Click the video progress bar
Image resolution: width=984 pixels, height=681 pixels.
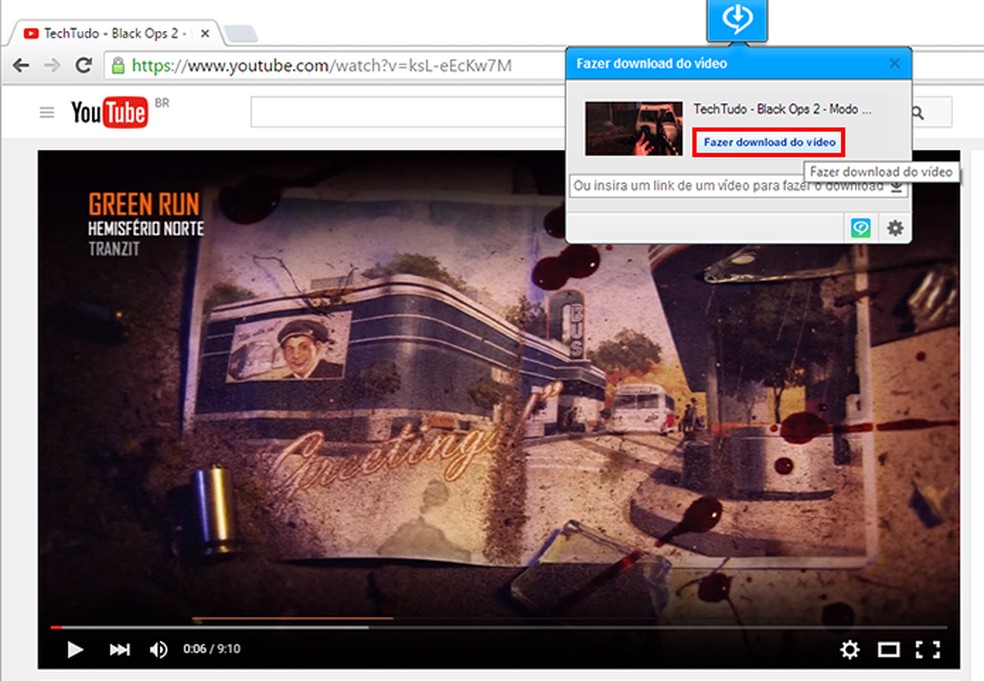coord(498,626)
